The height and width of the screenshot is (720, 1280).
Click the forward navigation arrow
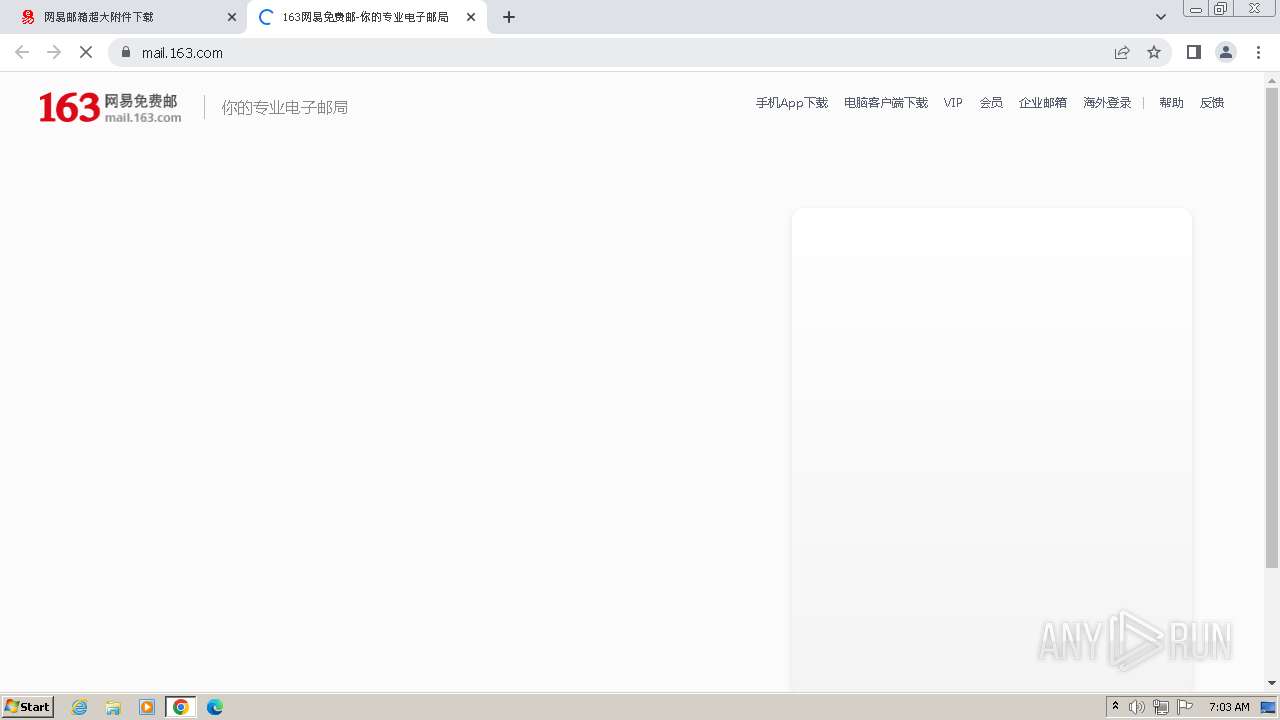[x=54, y=52]
